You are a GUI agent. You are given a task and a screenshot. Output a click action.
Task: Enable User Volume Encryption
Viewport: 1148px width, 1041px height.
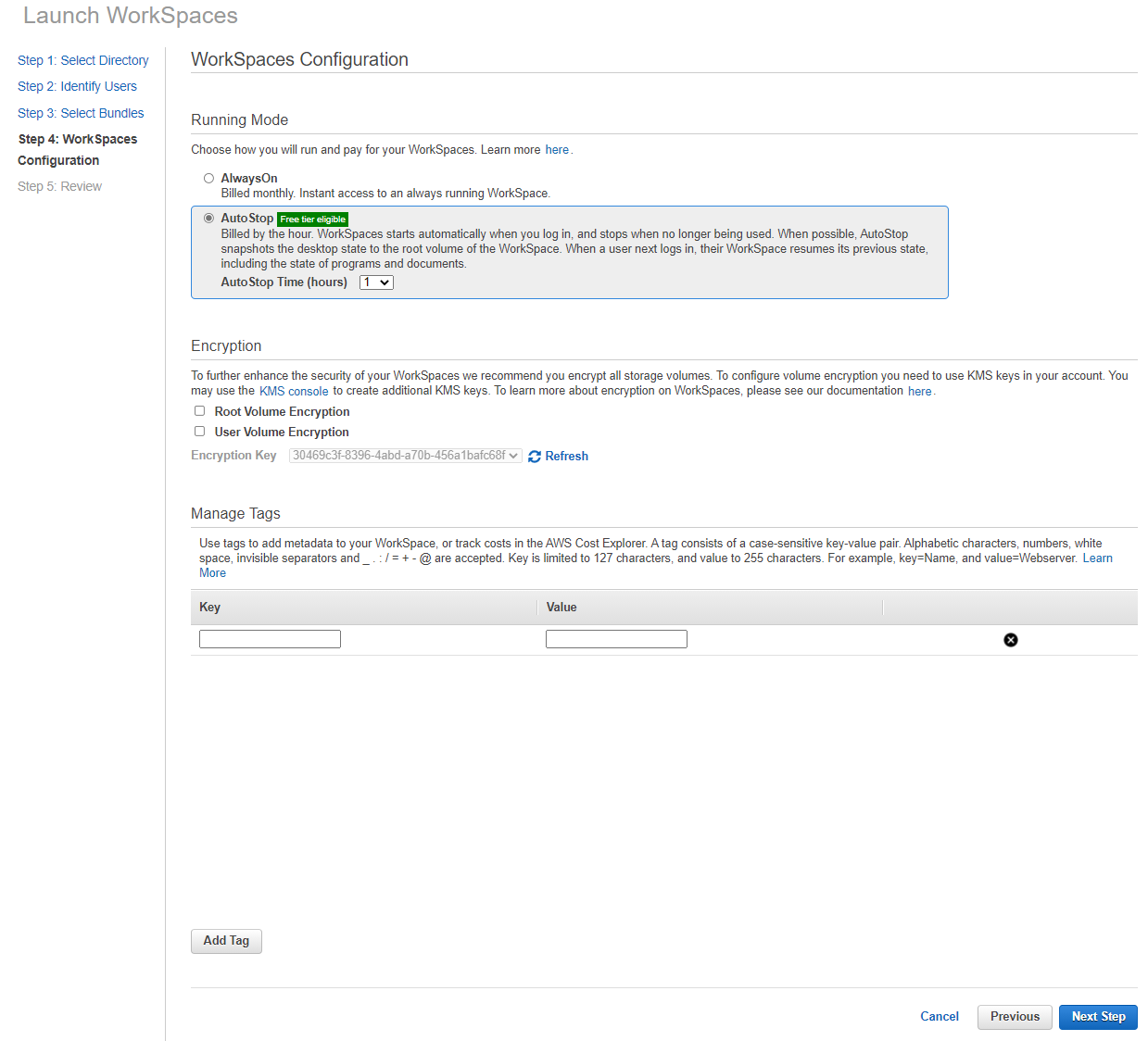coord(199,431)
